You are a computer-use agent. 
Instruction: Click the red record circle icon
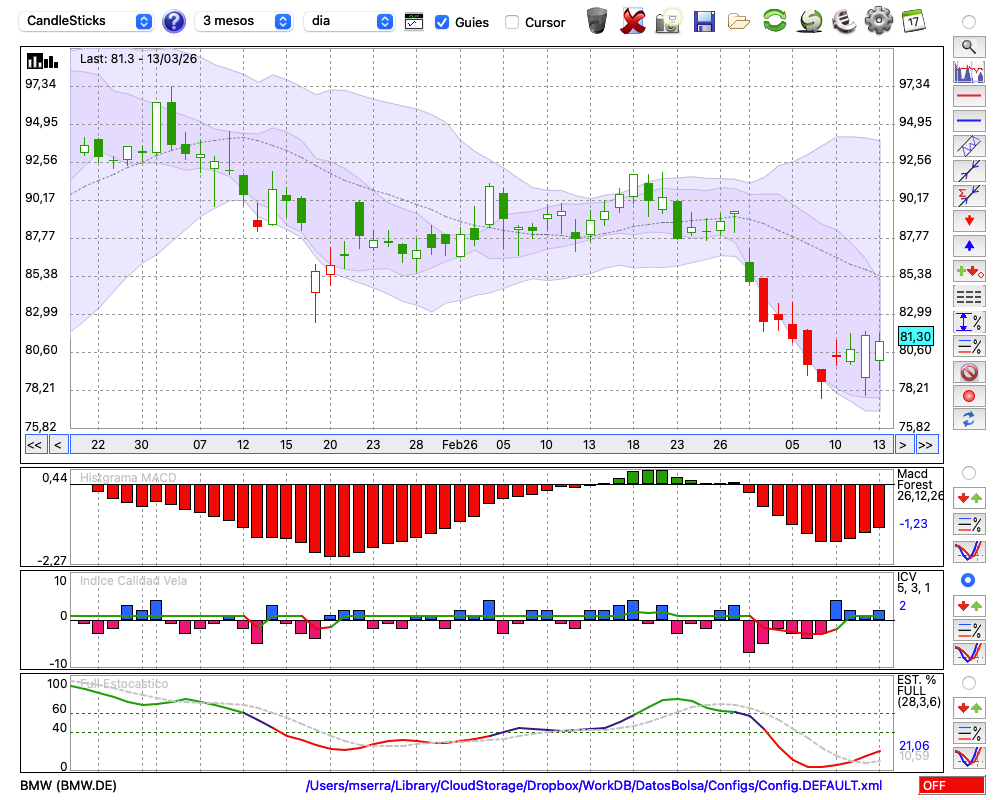(969, 396)
